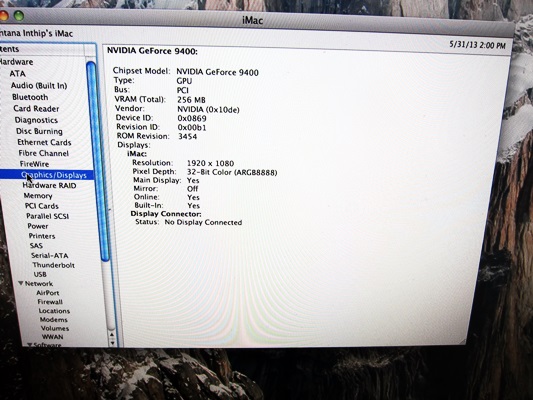
Task: Click the iMac window title
Action: 253,21
